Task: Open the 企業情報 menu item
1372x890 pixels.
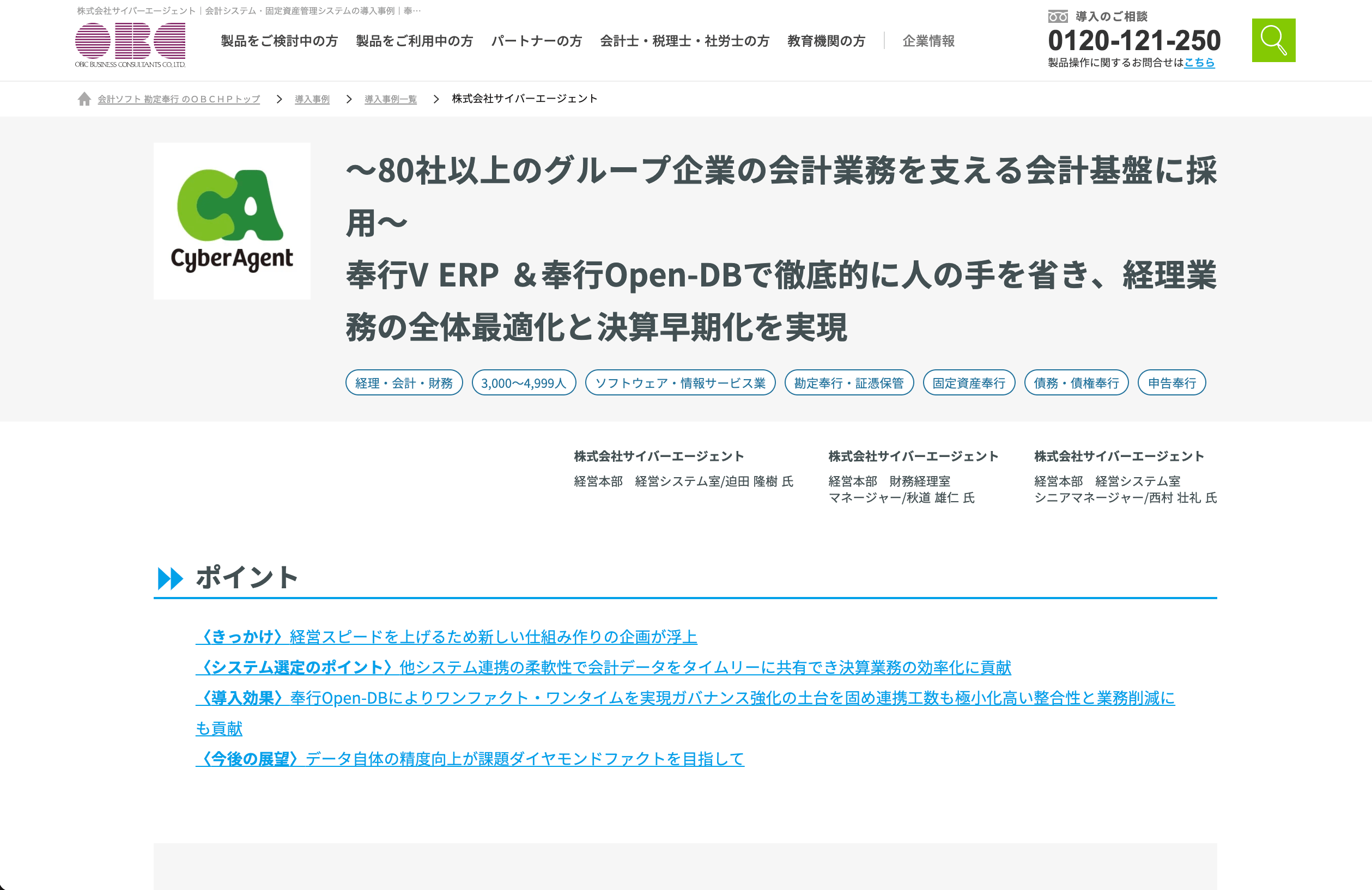Action: 928,41
